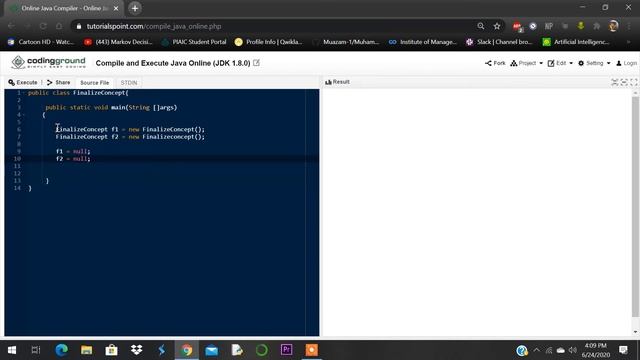Open Microsoft Edge from the taskbar
Viewport: 640px width, 360px height.
click(61, 350)
